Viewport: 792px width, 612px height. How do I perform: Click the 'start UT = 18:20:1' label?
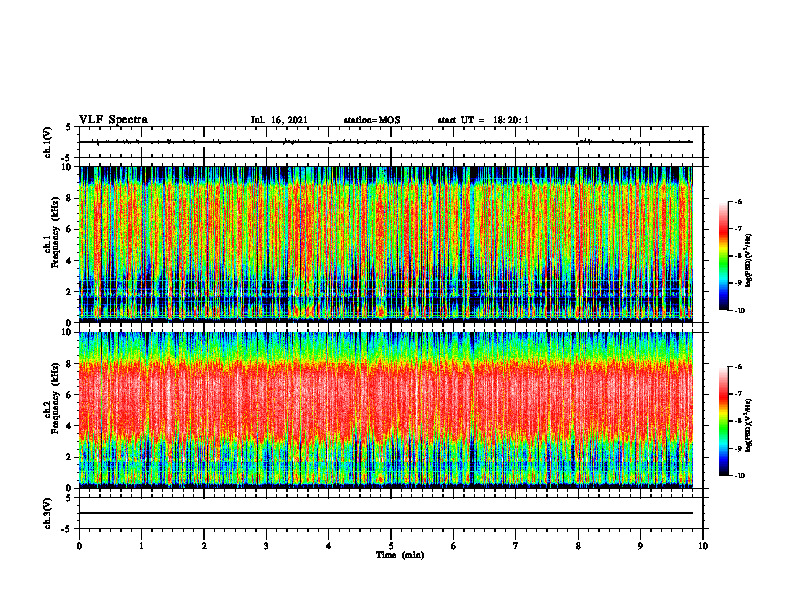(483, 120)
